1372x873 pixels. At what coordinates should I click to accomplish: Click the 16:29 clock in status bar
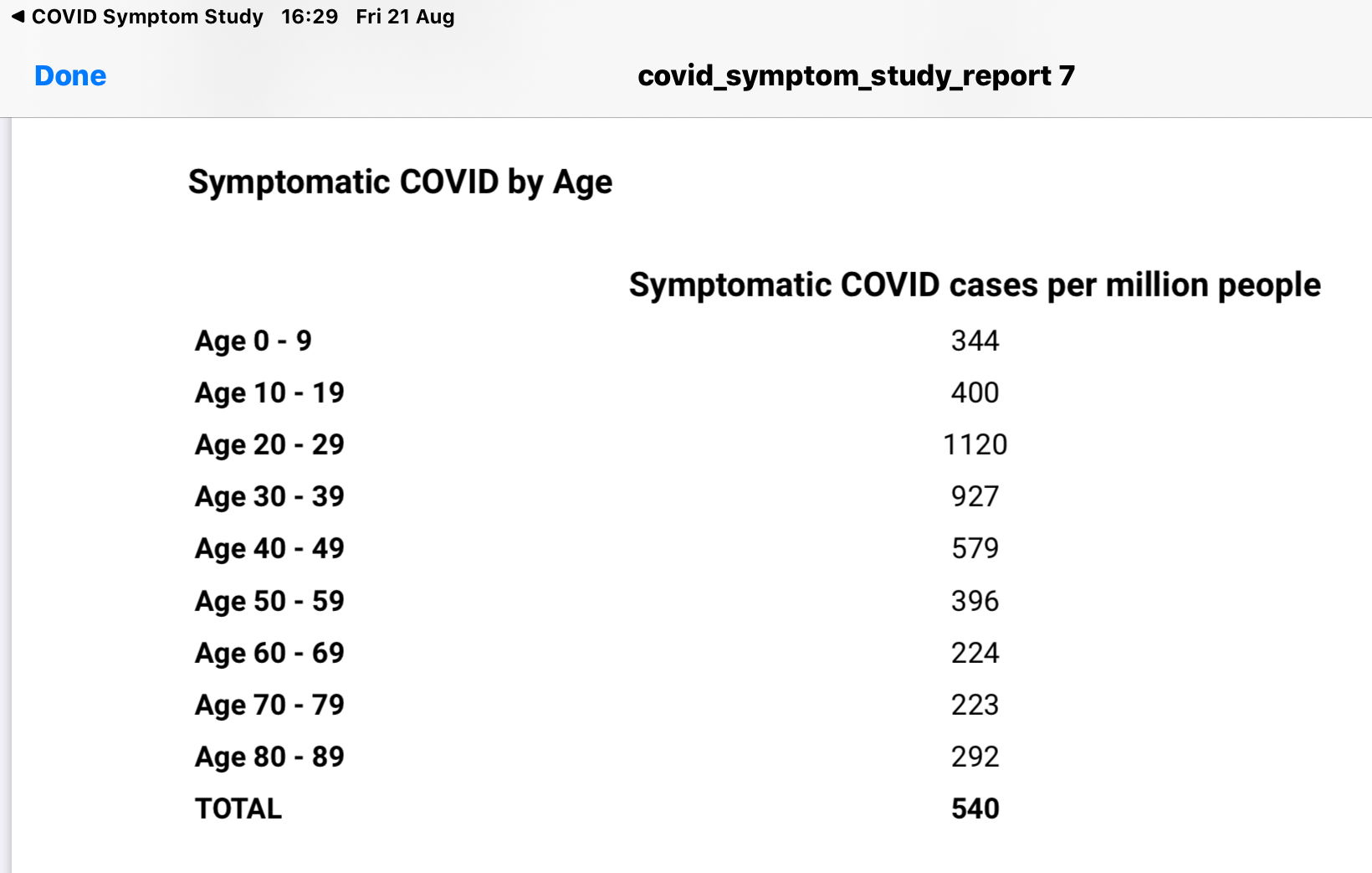coord(310,17)
